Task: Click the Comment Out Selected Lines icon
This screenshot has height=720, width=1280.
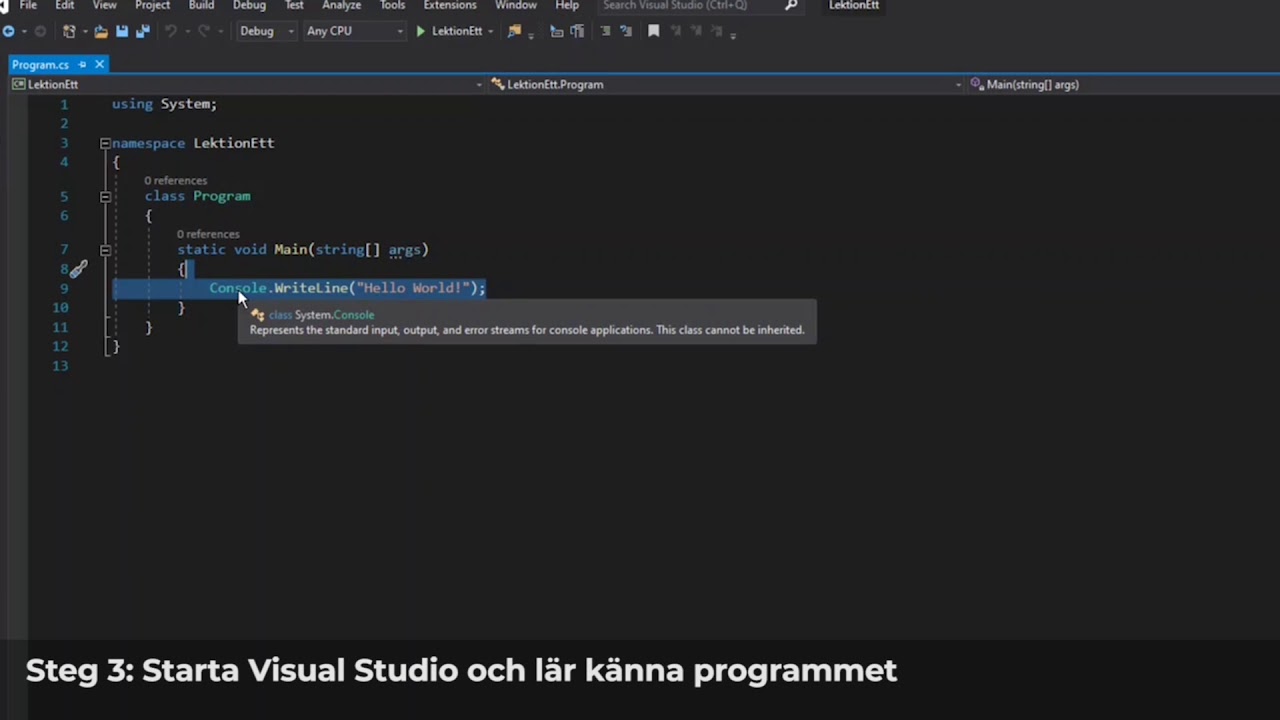Action: (605, 31)
